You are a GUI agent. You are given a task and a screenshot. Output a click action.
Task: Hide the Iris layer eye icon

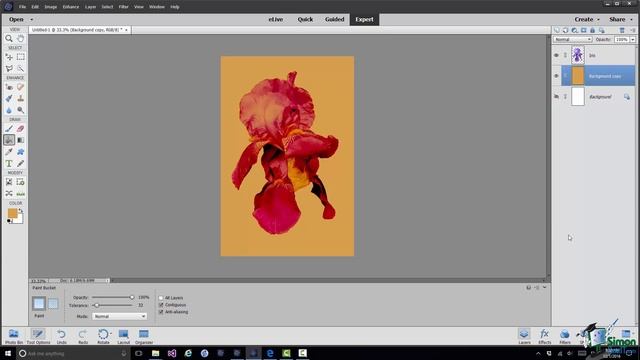tap(556, 55)
